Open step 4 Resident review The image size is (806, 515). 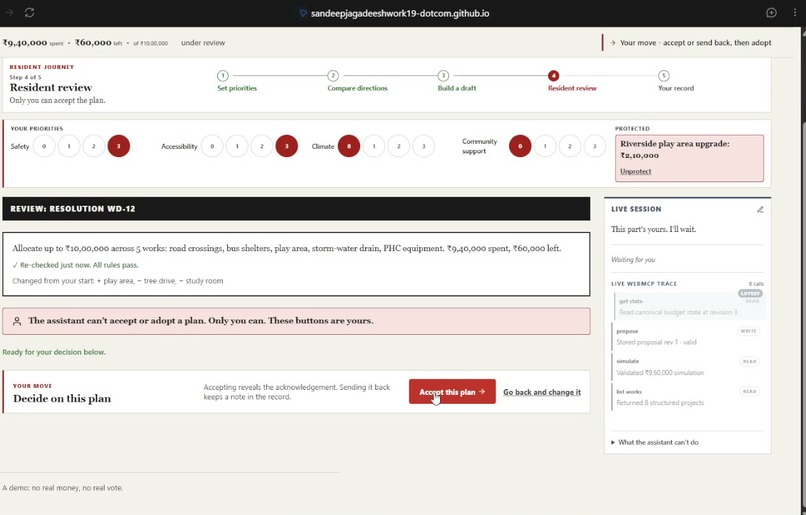coord(572,81)
